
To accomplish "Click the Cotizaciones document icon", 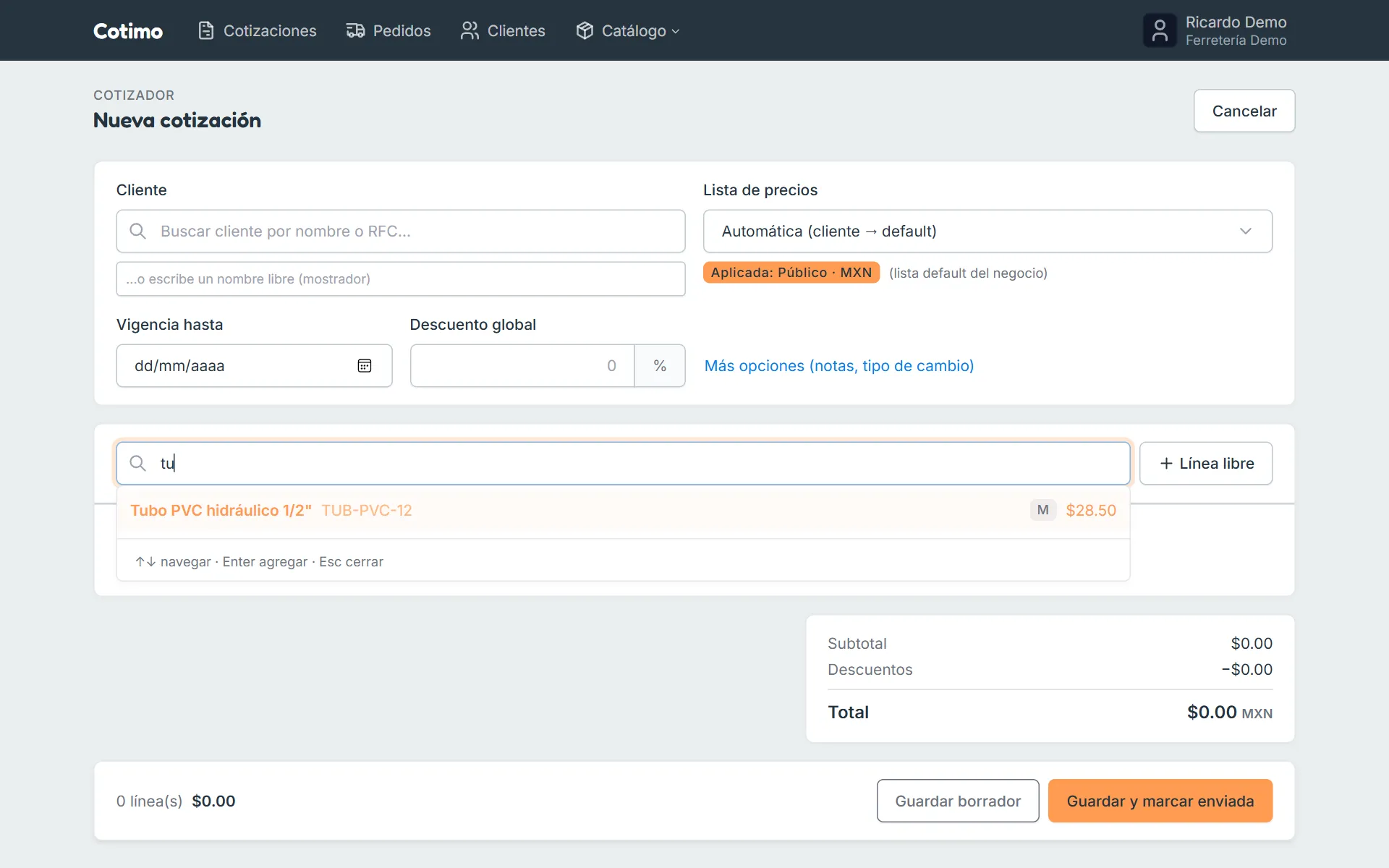I will click(x=206, y=30).
